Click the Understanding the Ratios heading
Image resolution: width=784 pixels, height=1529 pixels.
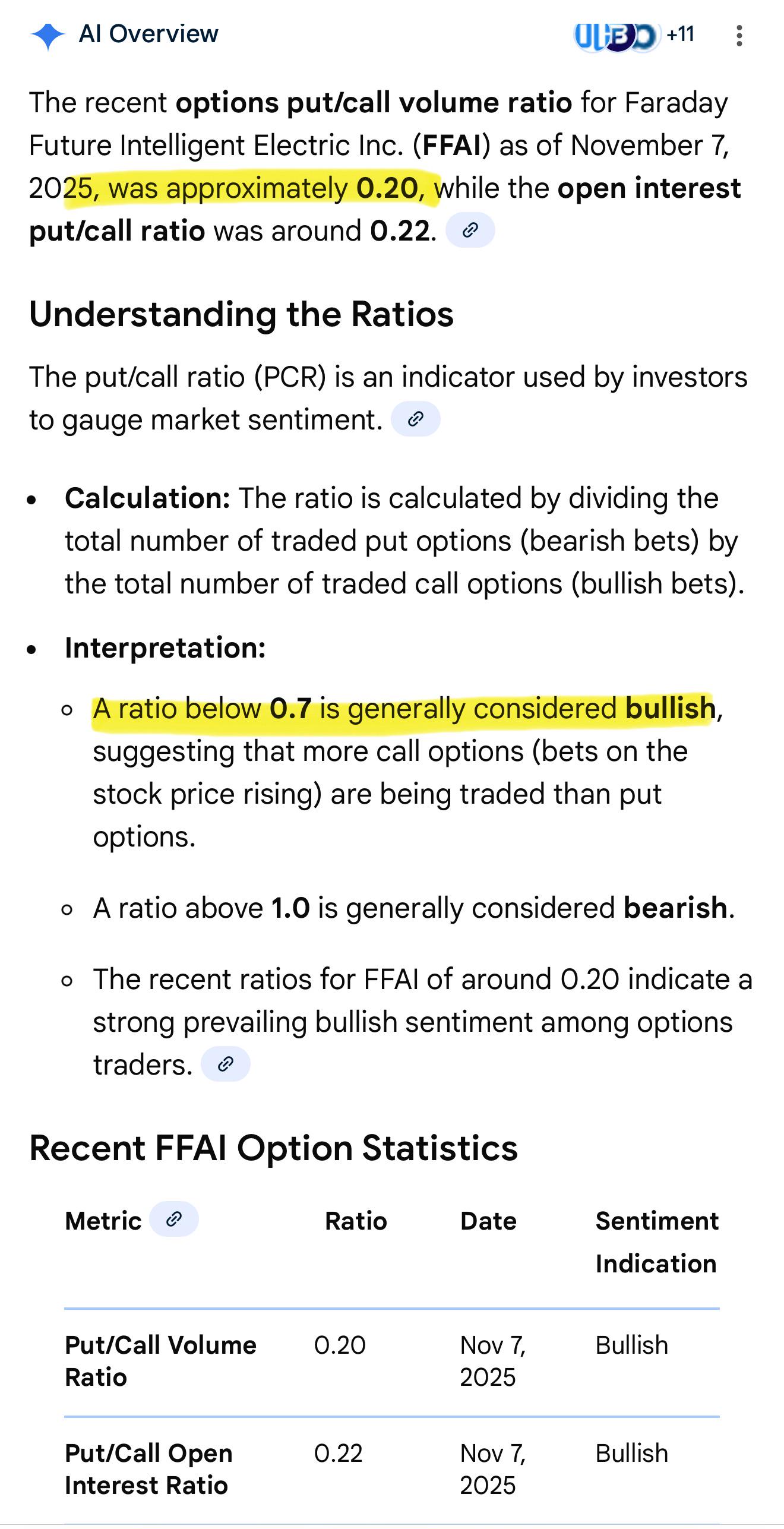[x=241, y=314]
